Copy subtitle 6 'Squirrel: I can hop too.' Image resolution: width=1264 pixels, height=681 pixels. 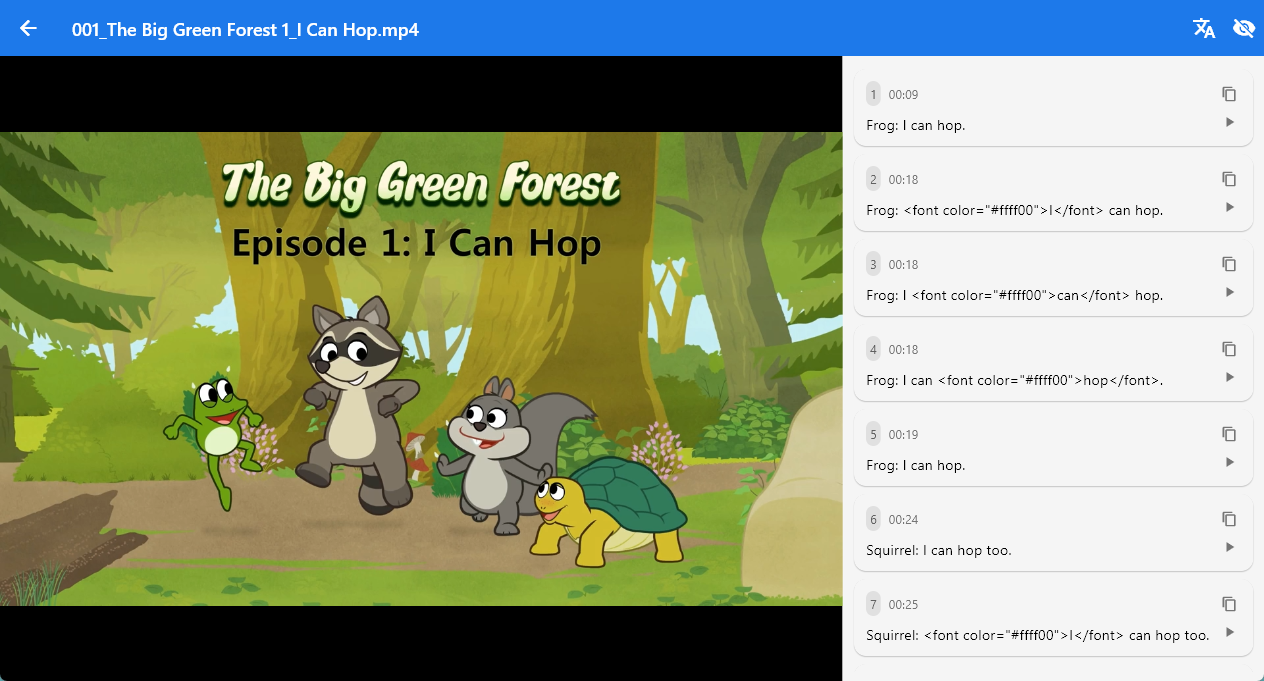[x=1229, y=519]
